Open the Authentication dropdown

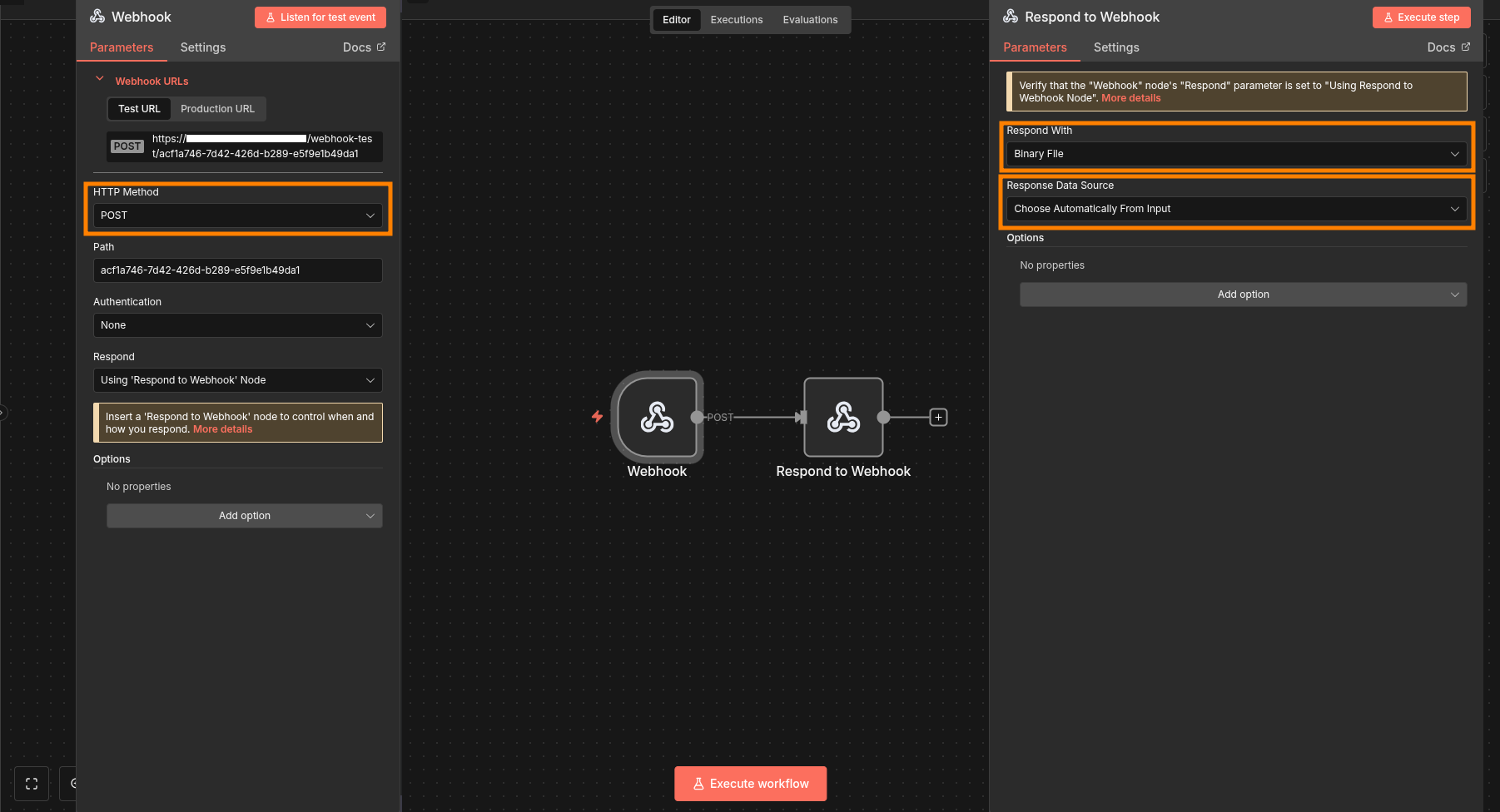237,325
